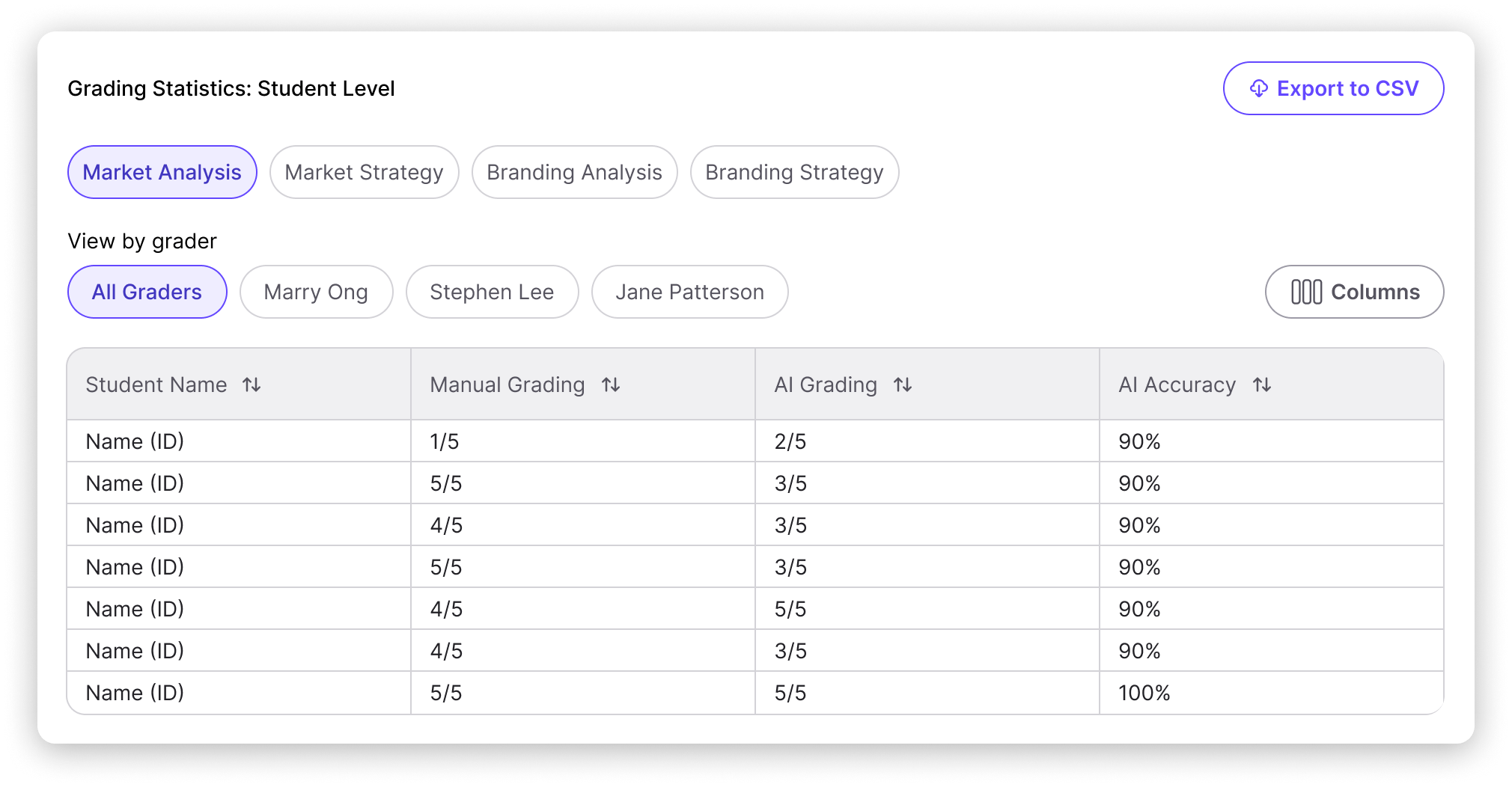Filter by All Graders
The image size is (1512, 787).
[147, 292]
